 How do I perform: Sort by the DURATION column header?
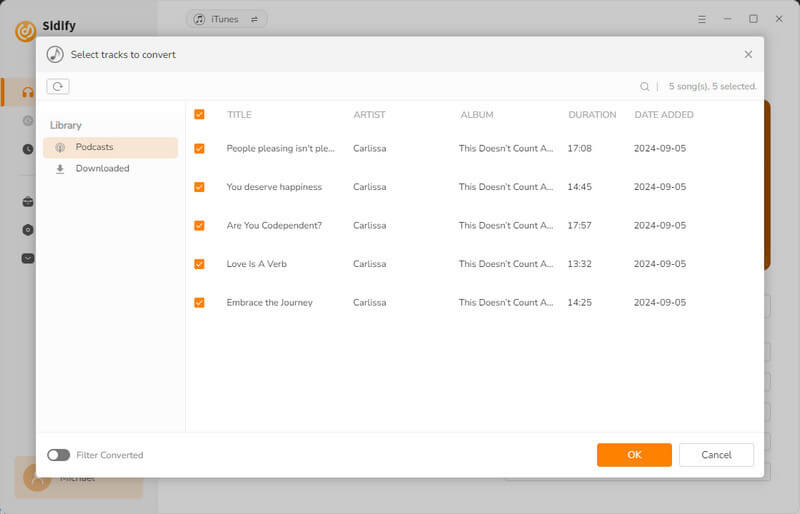click(592, 115)
